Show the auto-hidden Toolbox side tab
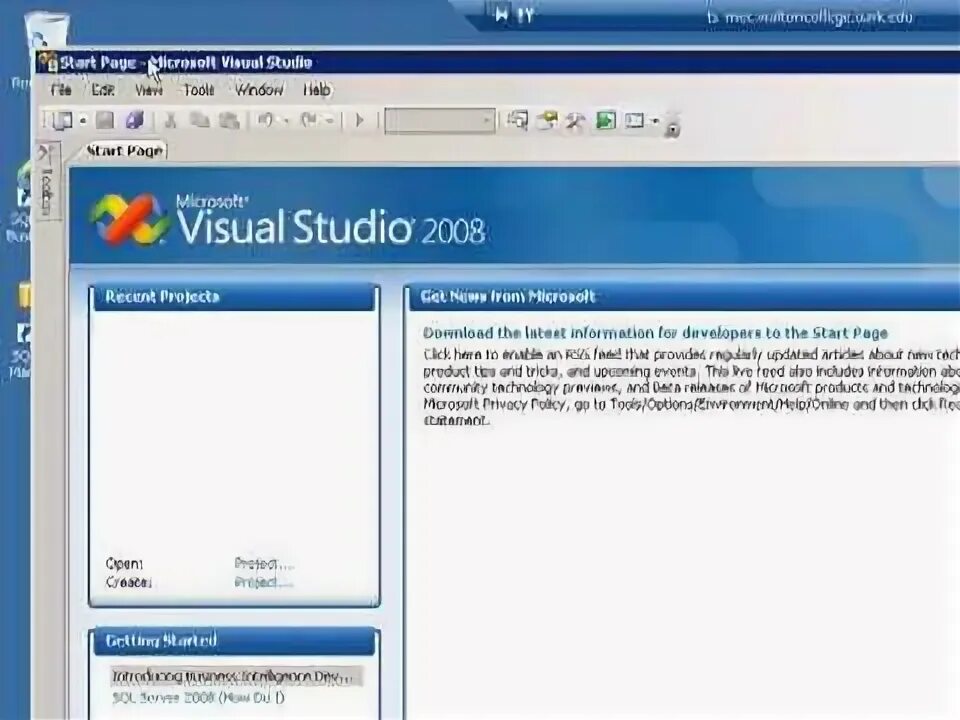Viewport: 960px width, 720px height. coord(49,181)
